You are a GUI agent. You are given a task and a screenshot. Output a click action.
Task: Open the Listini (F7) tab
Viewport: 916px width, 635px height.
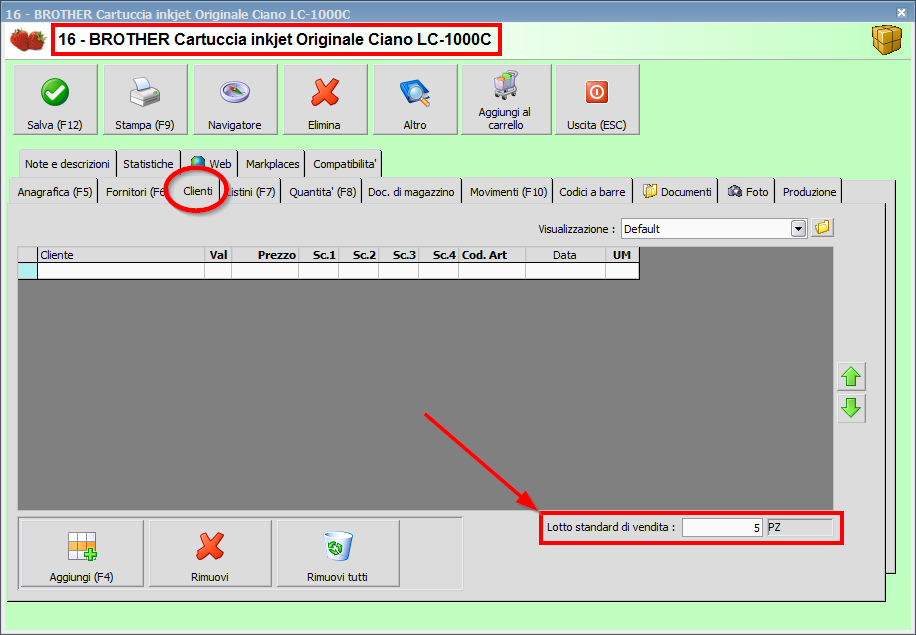coord(251,192)
